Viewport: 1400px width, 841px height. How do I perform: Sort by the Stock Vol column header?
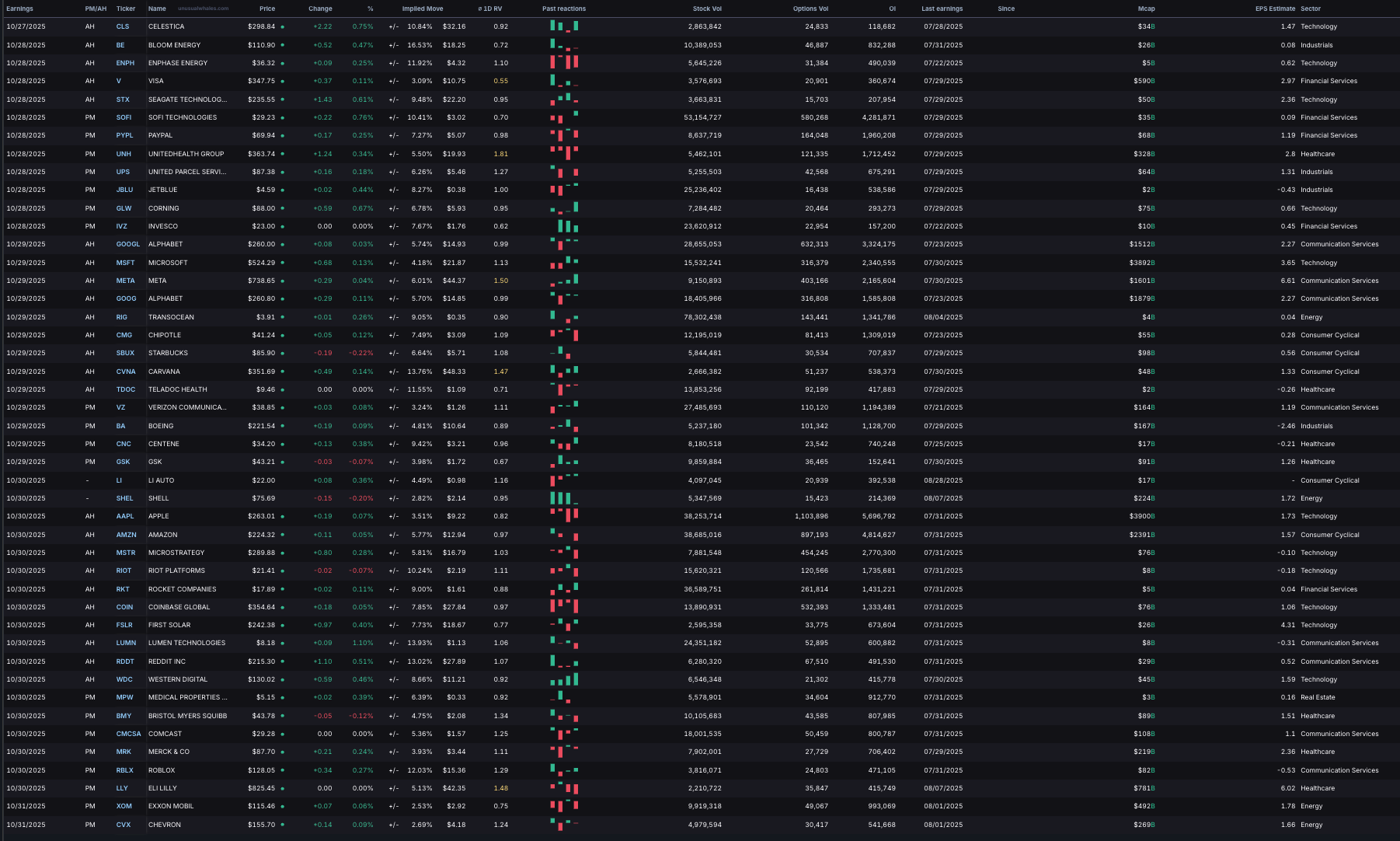pyautogui.click(x=707, y=9)
